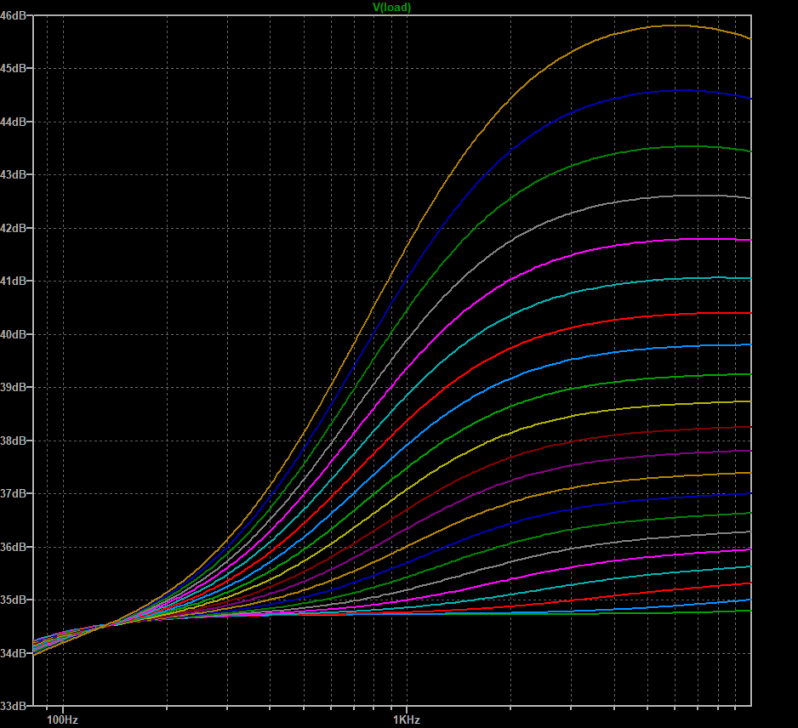Click the 36dB vertical axis label

coord(15,547)
